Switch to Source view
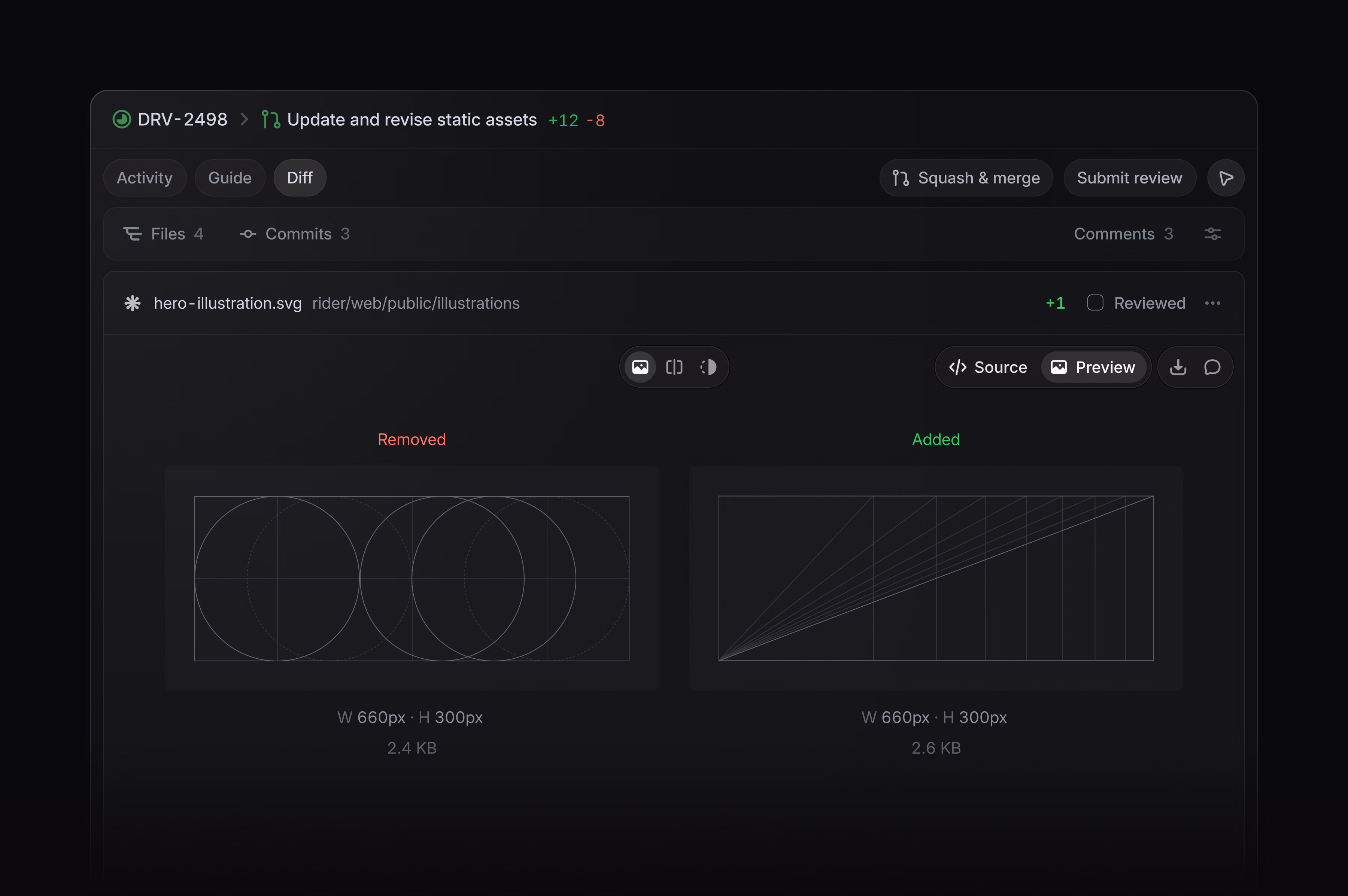The height and width of the screenshot is (896, 1348). click(989, 367)
